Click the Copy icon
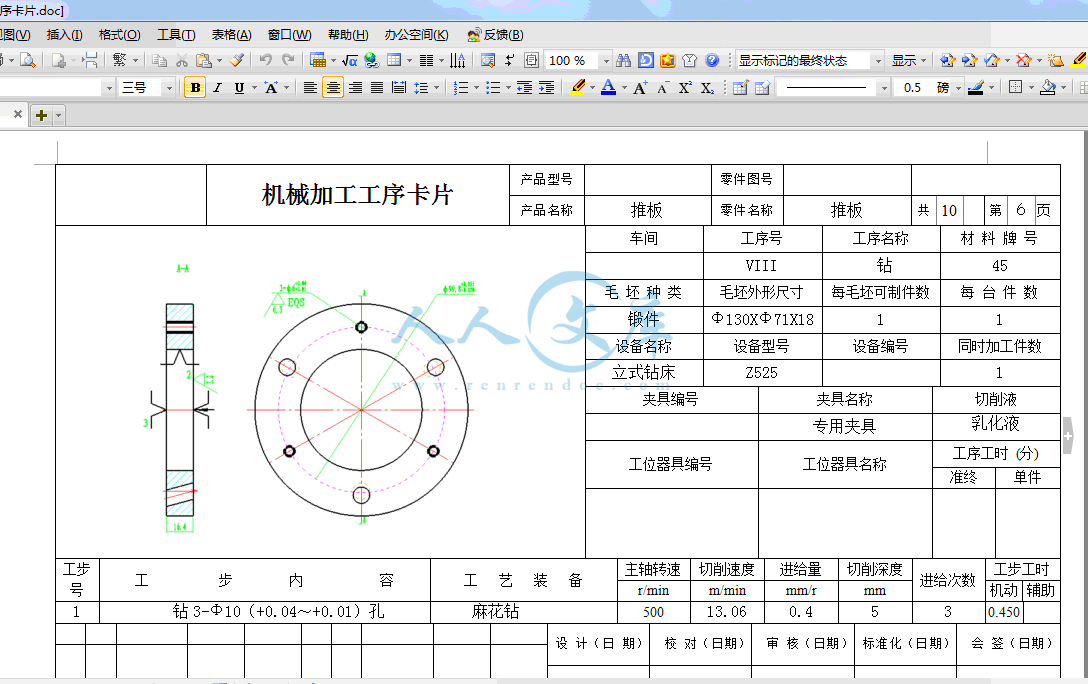The height and width of the screenshot is (684, 1088). 160,60
